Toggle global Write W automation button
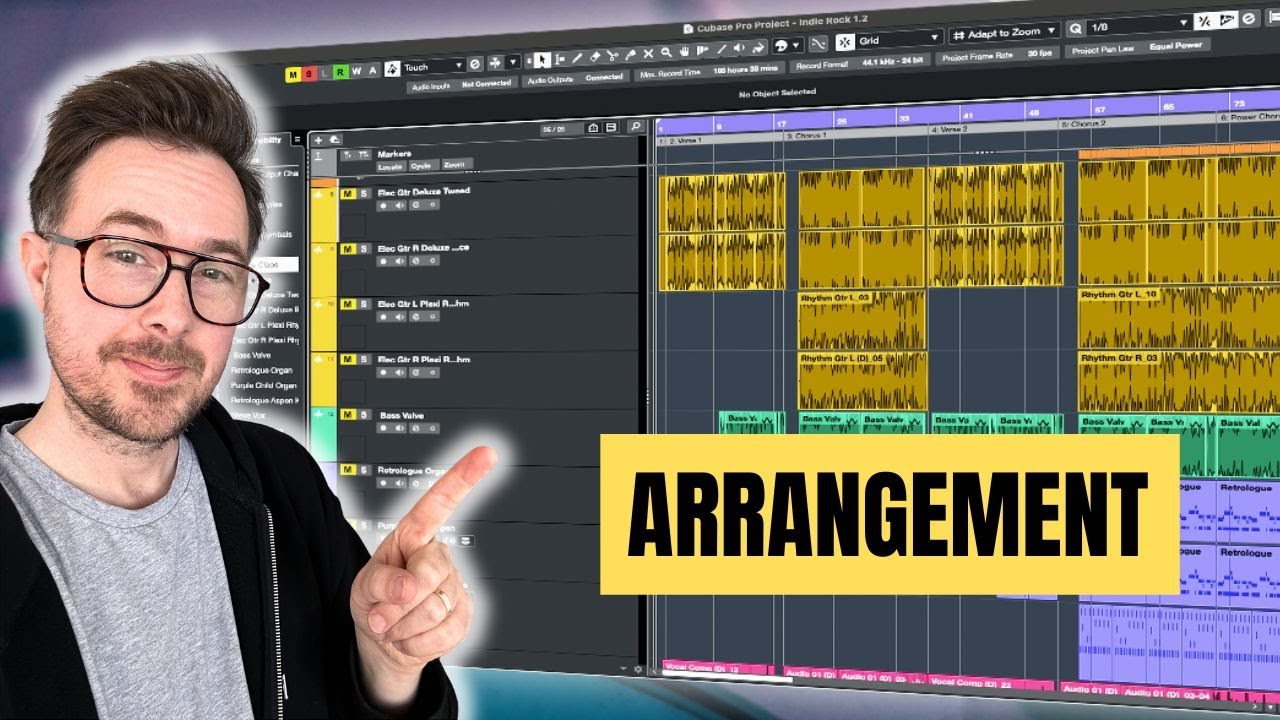 [x=356, y=71]
